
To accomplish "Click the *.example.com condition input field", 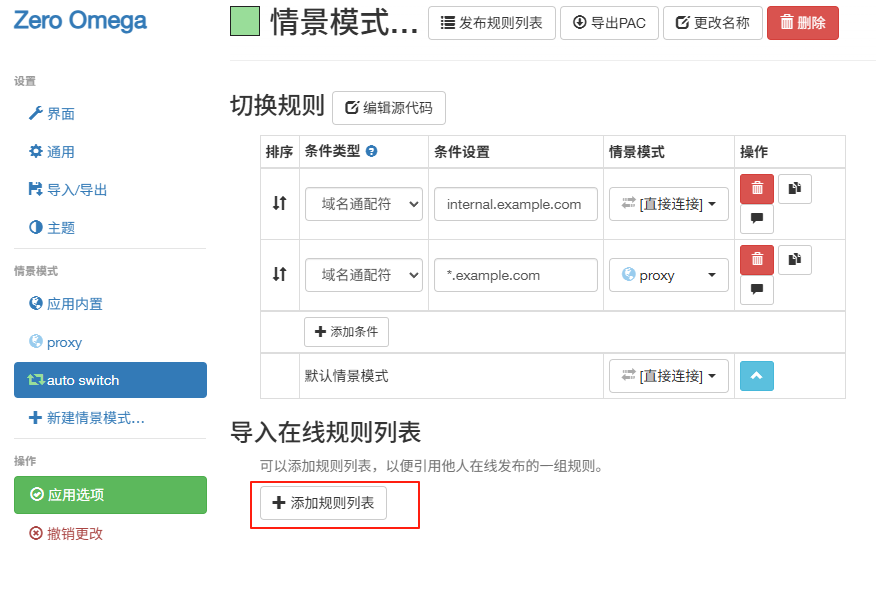I will pyautogui.click(x=515, y=275).
